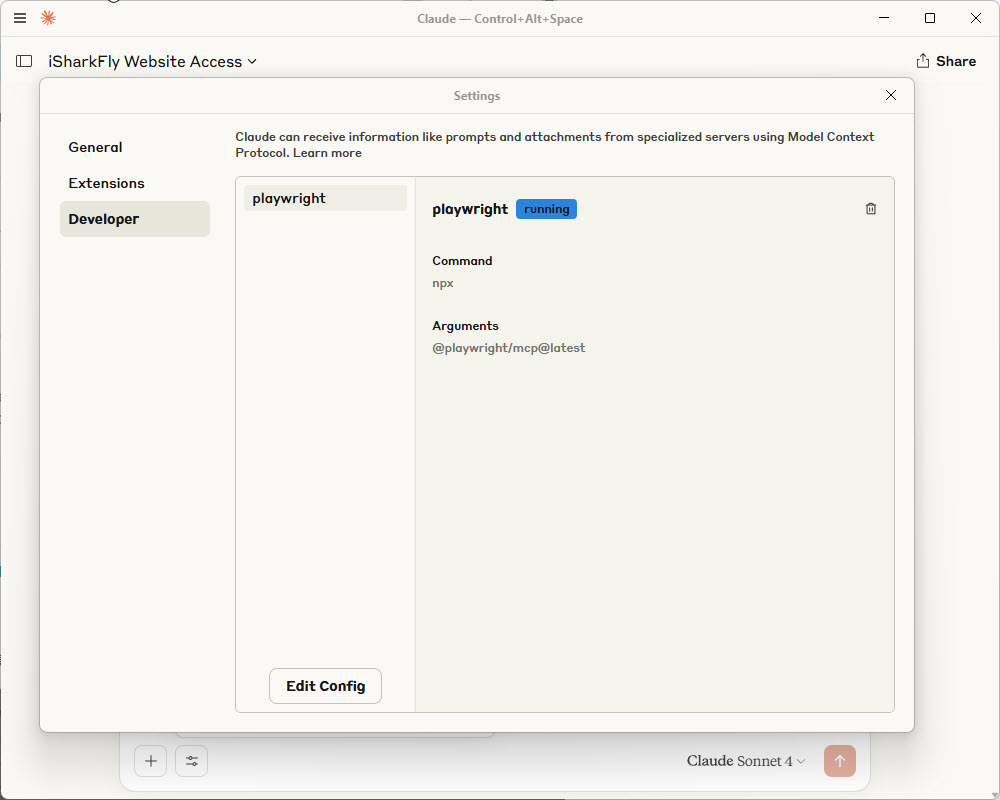The image size is (1000, 800).
Task: Close the Settings dialog
Action: point(890,95)
